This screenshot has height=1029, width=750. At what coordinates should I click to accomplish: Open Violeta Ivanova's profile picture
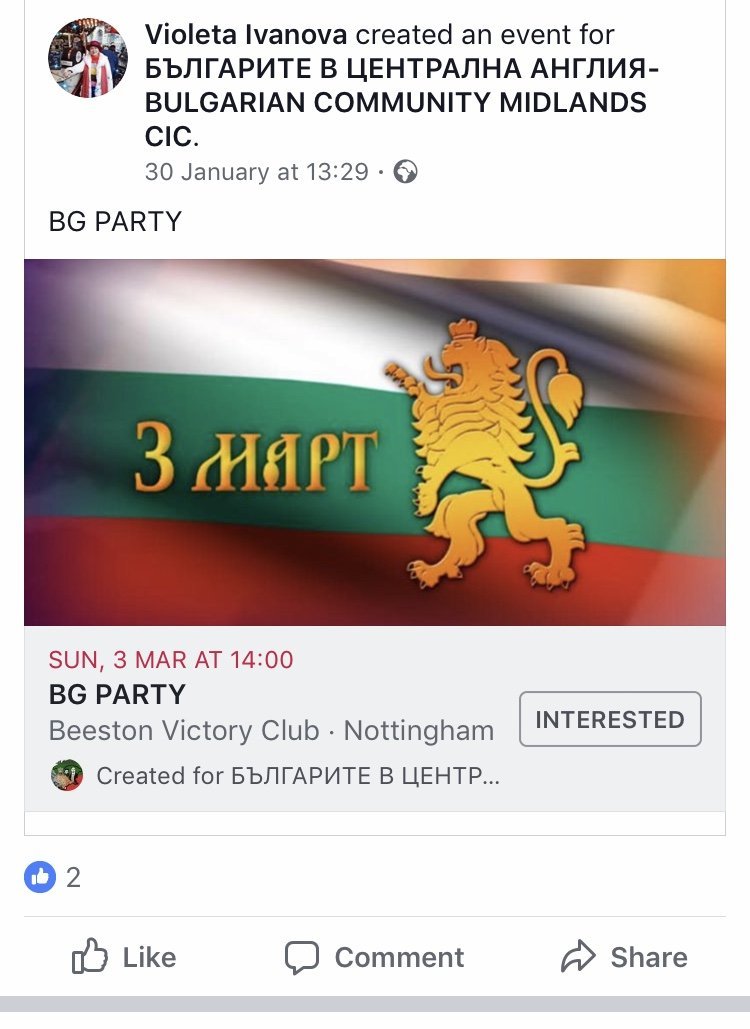[x=88, y=58]
